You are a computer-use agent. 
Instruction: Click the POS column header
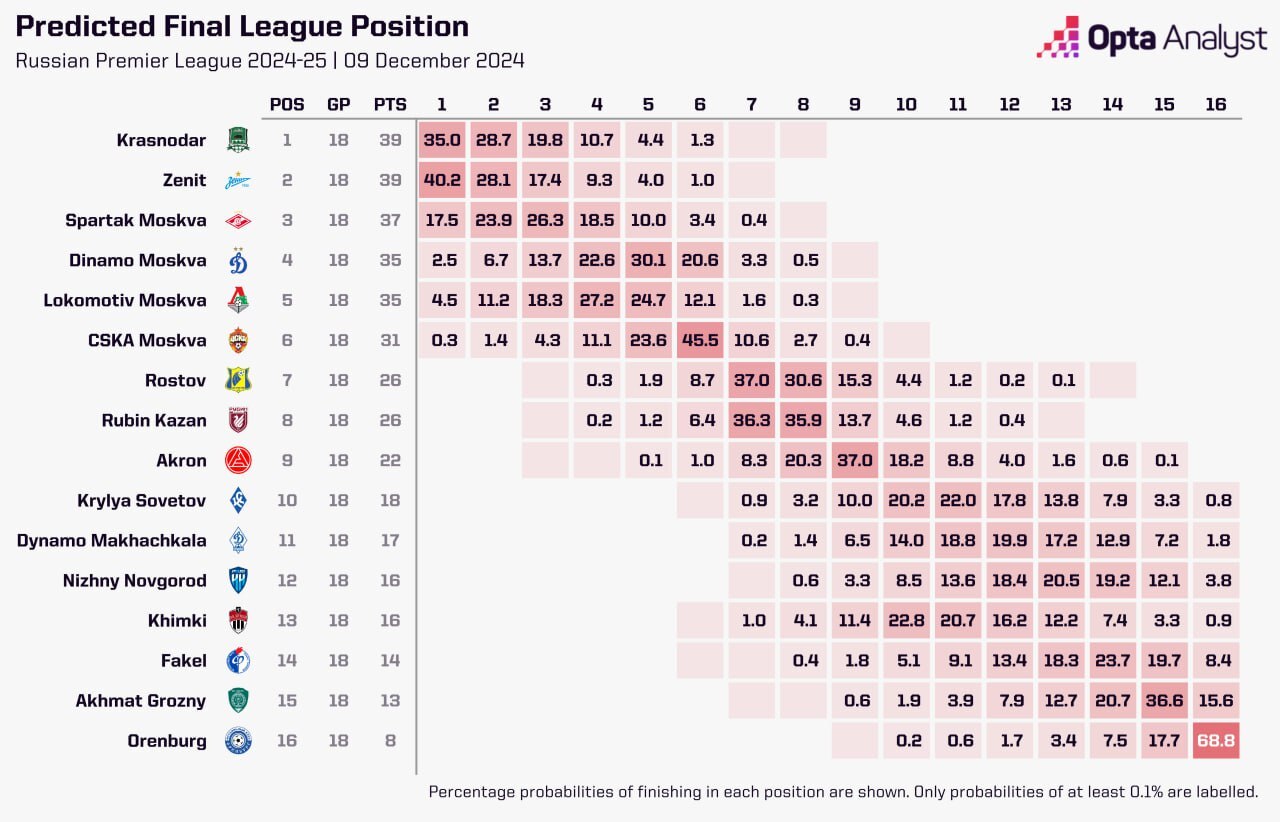tap(287, 104)
